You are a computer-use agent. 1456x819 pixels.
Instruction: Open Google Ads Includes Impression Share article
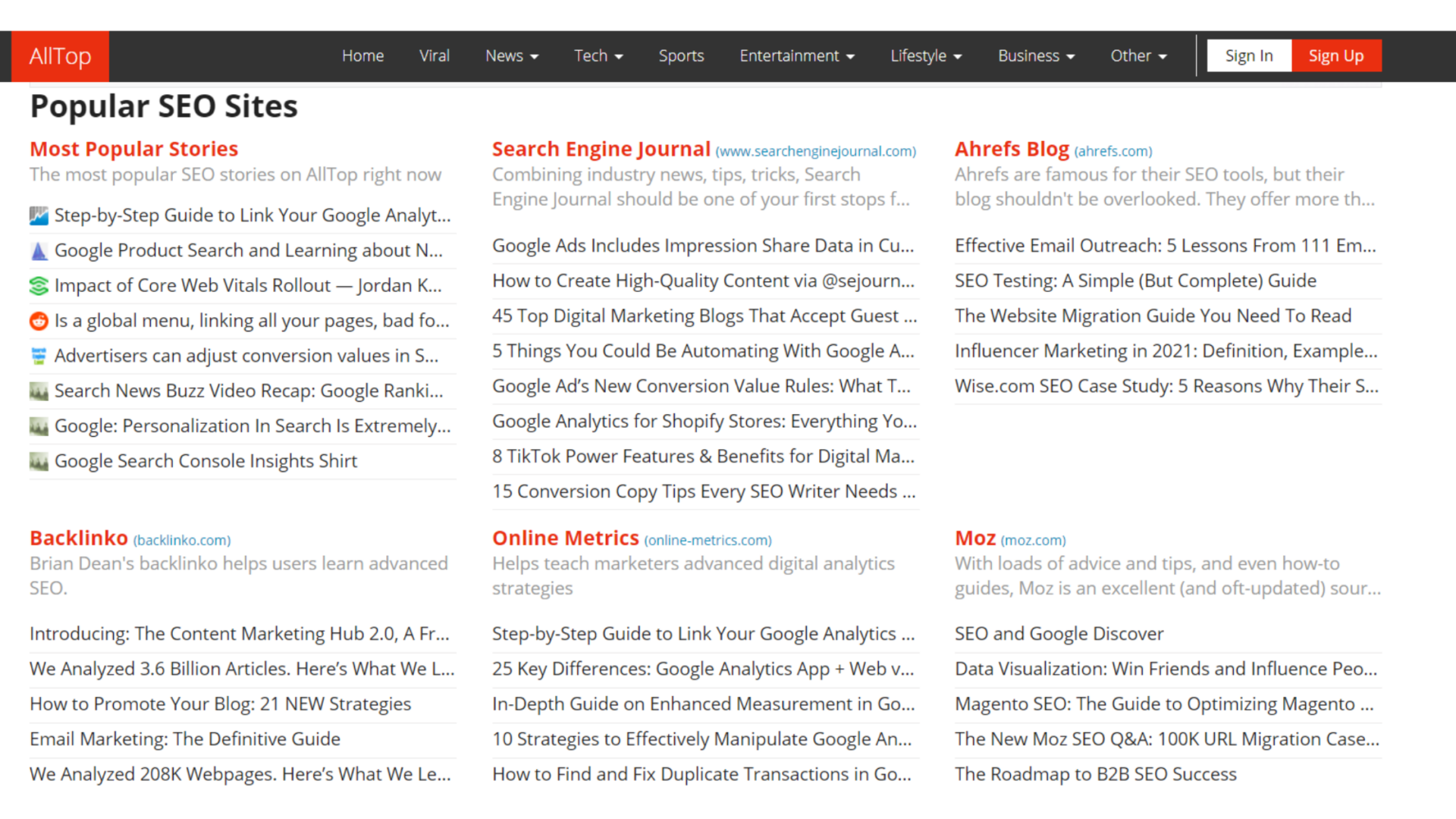click(x=703, y=246)
